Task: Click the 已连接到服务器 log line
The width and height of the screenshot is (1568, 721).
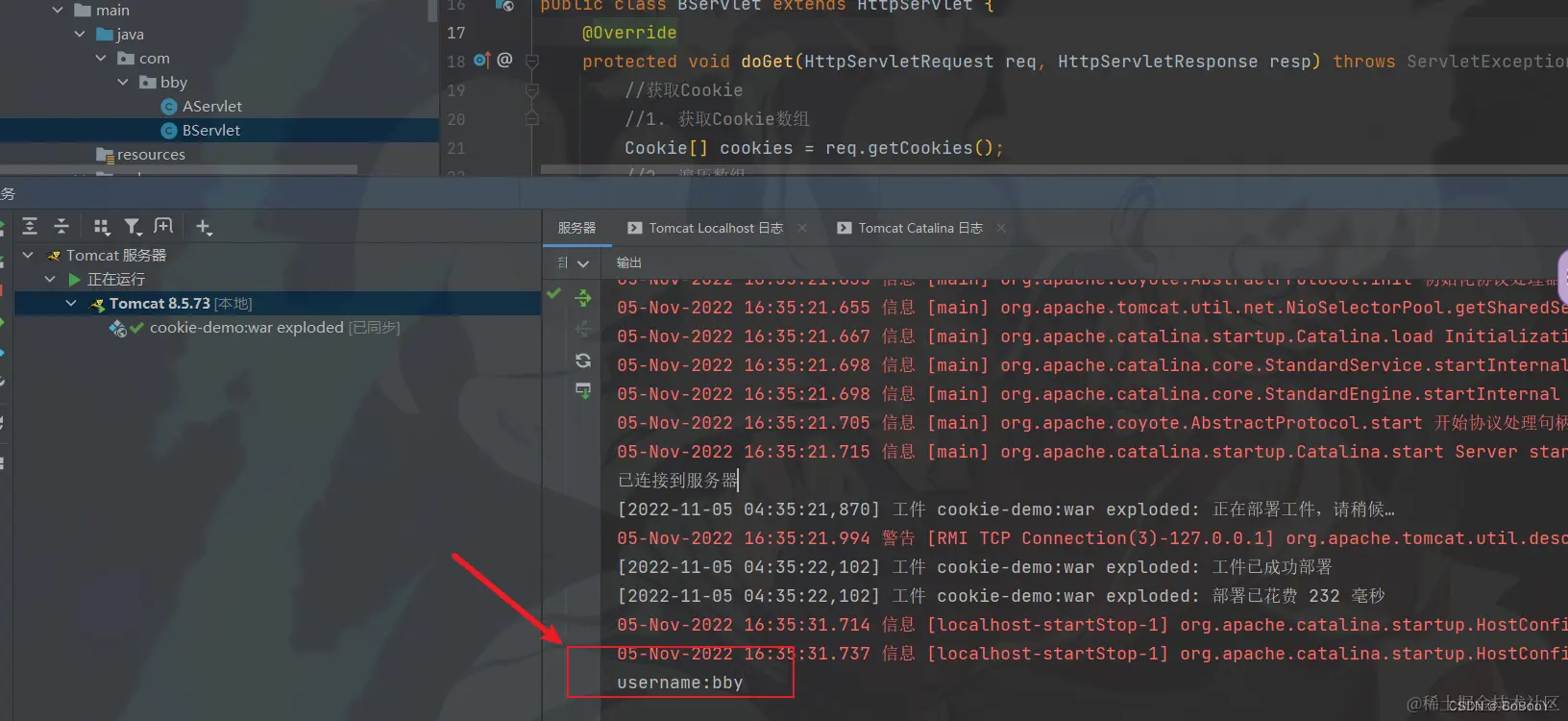Action: (x=677, y=481)
